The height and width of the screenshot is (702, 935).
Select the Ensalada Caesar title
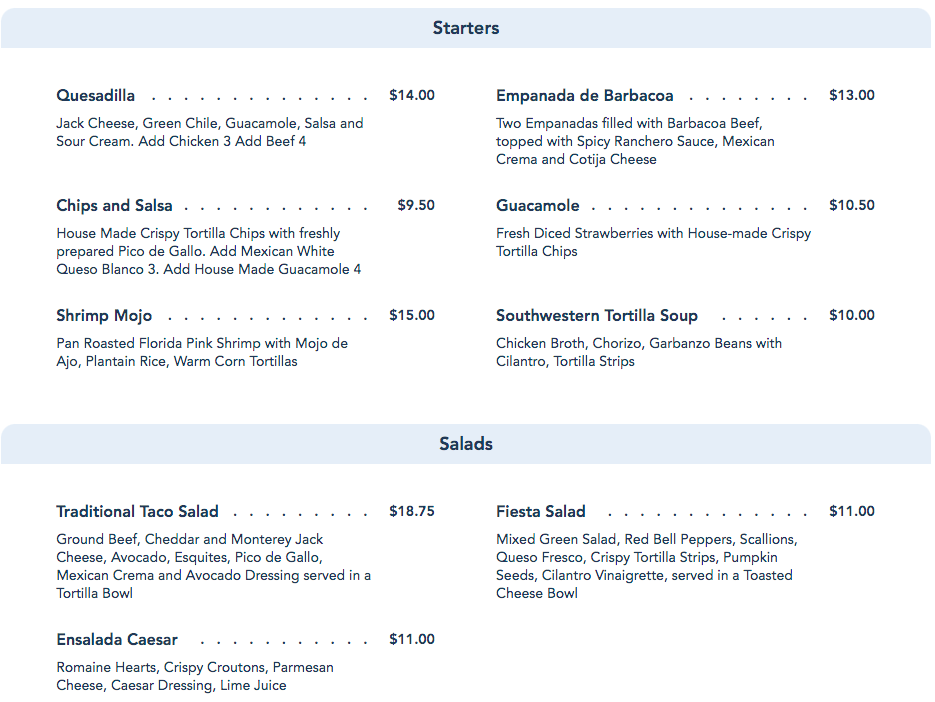[x=118, y=640]
